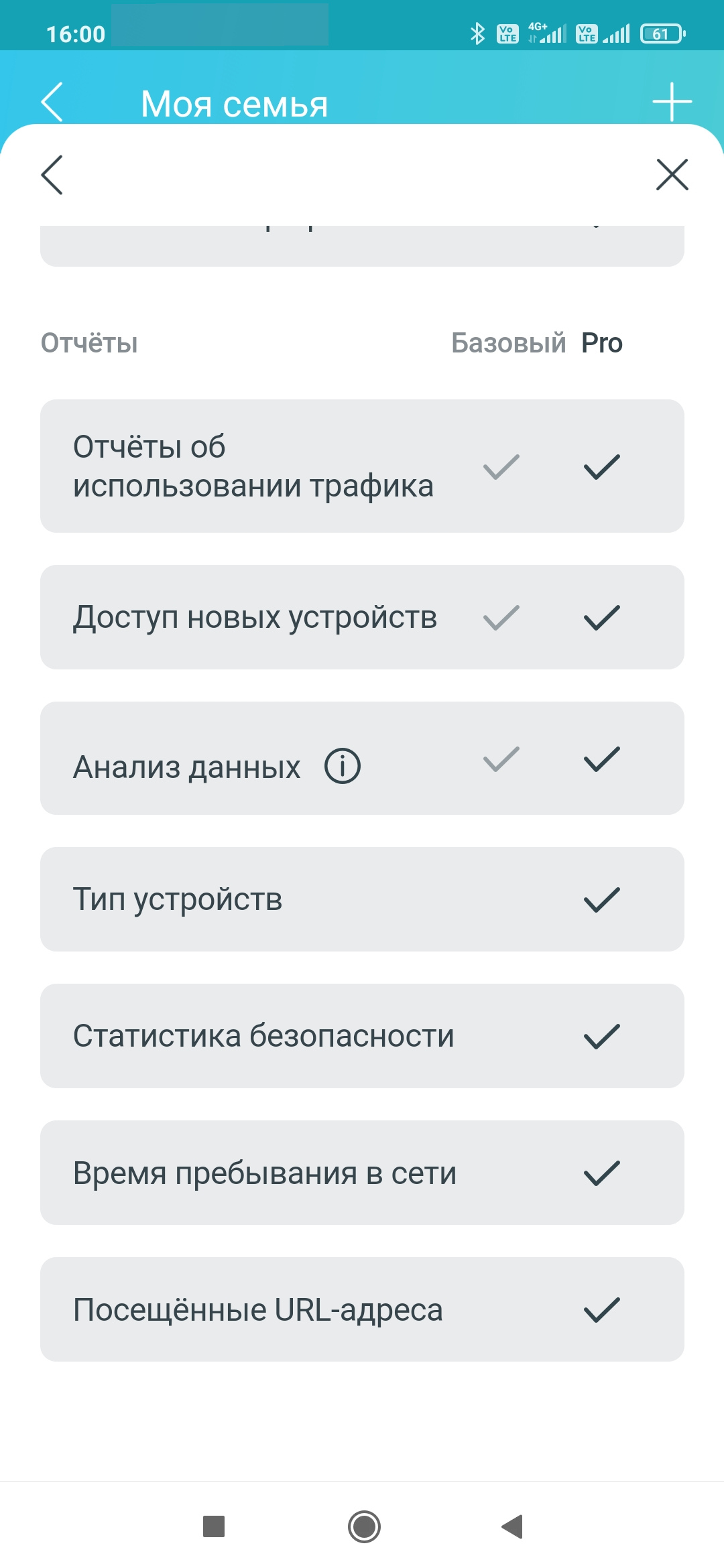
Task: Tap basic checkmark for Доступ новых устройств
Action: point(501,618)
